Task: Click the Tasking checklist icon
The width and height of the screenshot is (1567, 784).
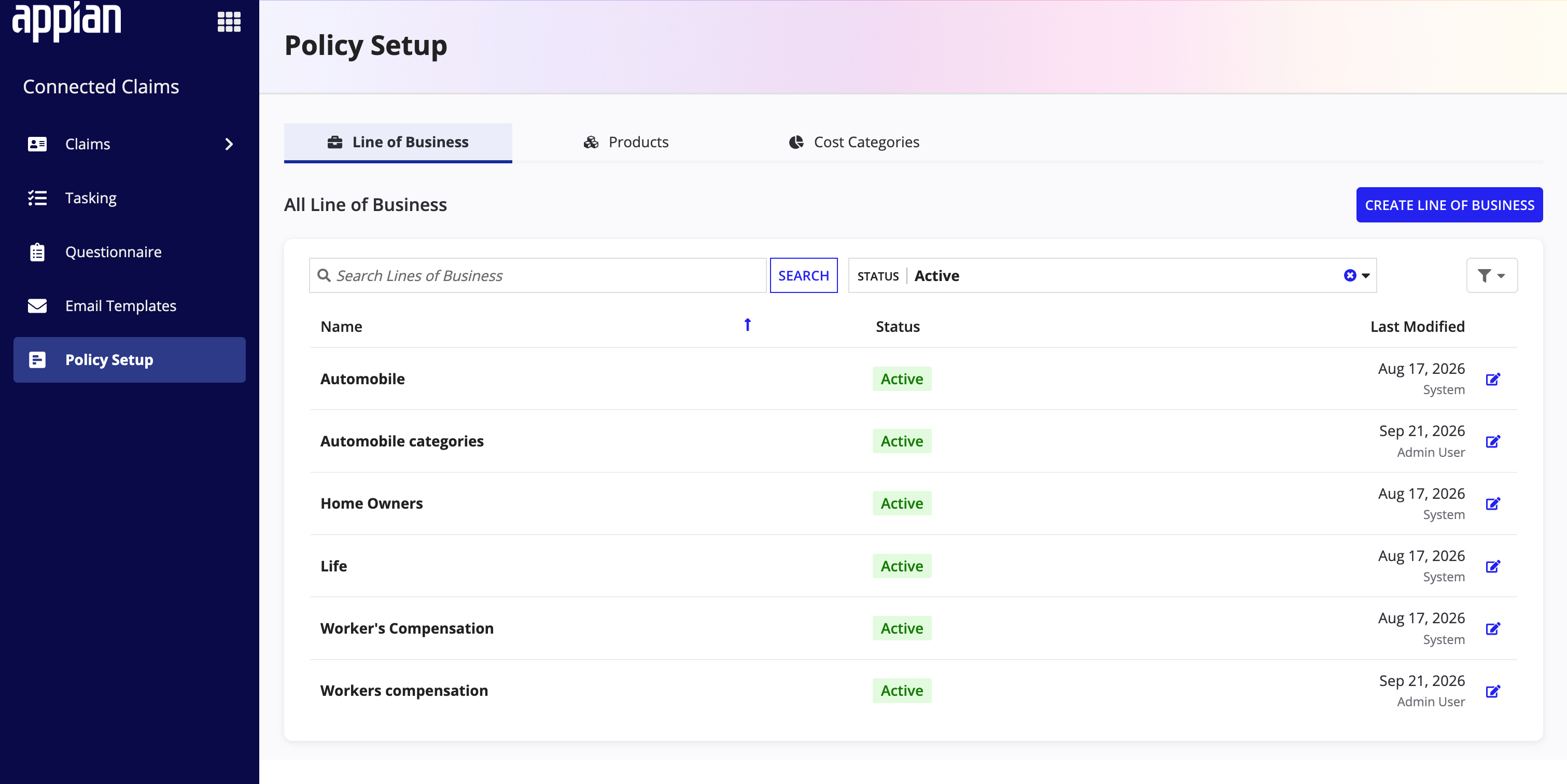Action: (x=37, y=198)
